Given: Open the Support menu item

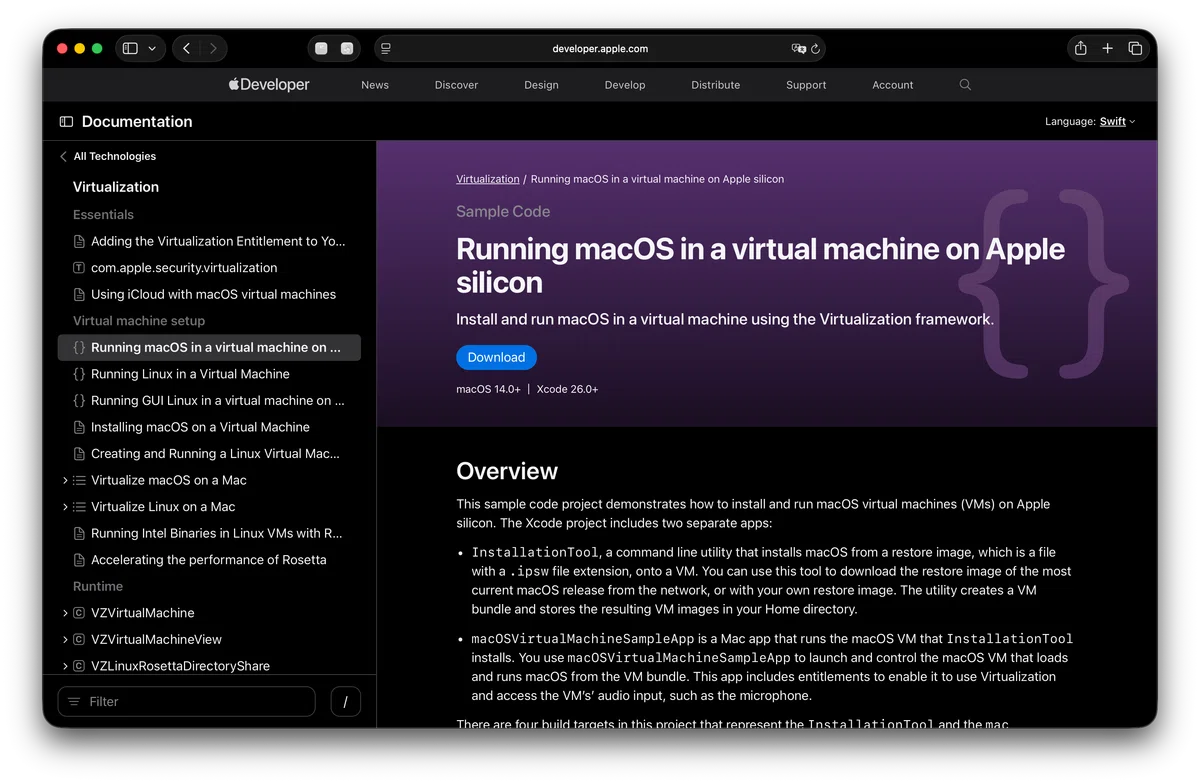Looking at the screenshot, I should point(806,85).
